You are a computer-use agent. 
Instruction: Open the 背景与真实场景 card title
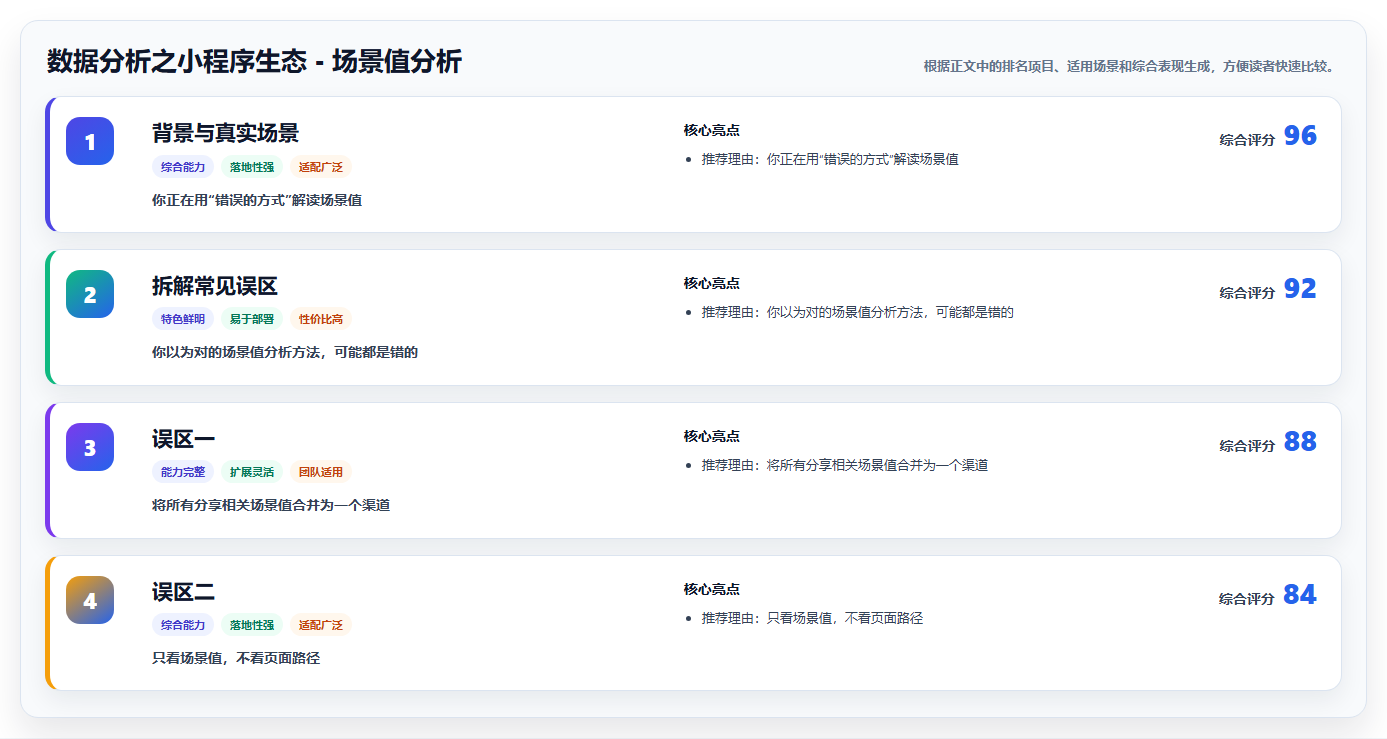click(x=225, y=133)
